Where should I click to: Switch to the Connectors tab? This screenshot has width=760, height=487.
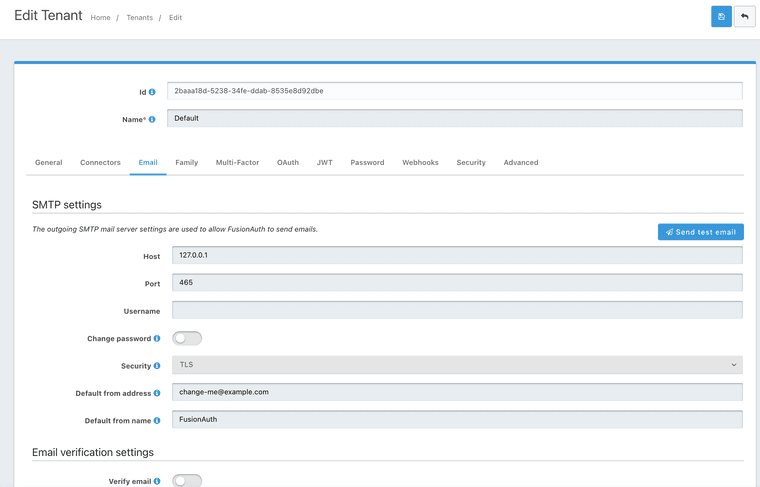point(100,162)
